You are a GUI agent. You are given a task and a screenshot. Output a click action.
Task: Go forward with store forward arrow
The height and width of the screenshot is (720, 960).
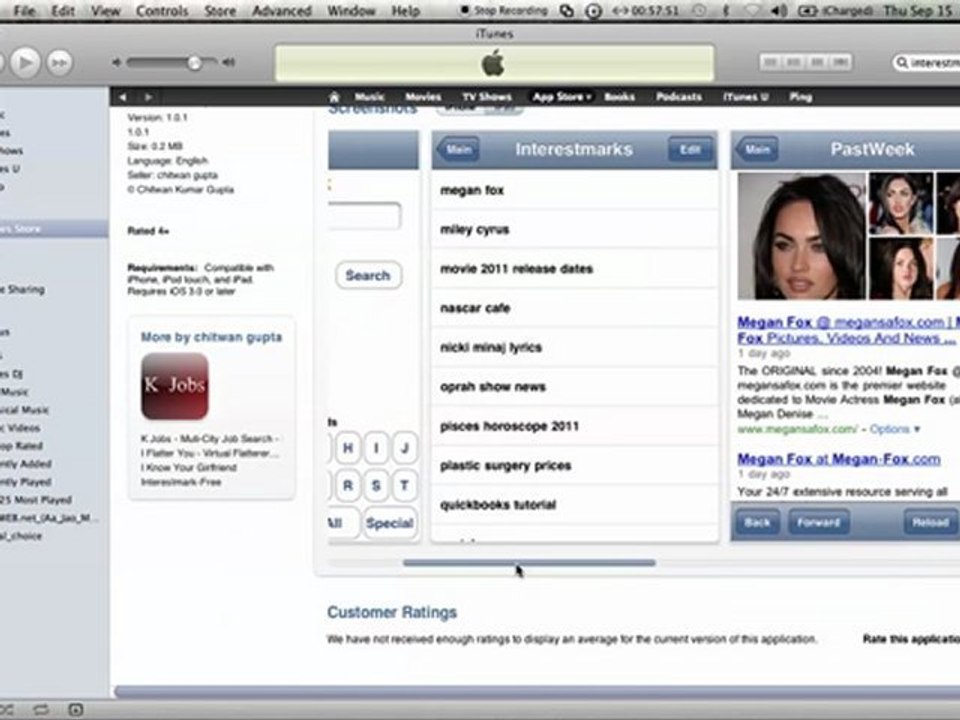click(148, 97)
